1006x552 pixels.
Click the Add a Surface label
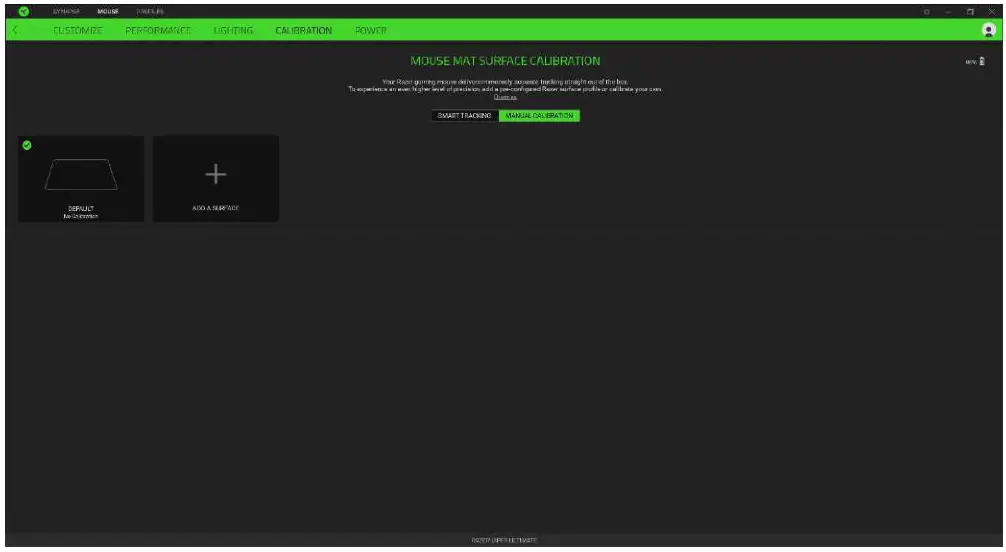(x=216, y=208)
